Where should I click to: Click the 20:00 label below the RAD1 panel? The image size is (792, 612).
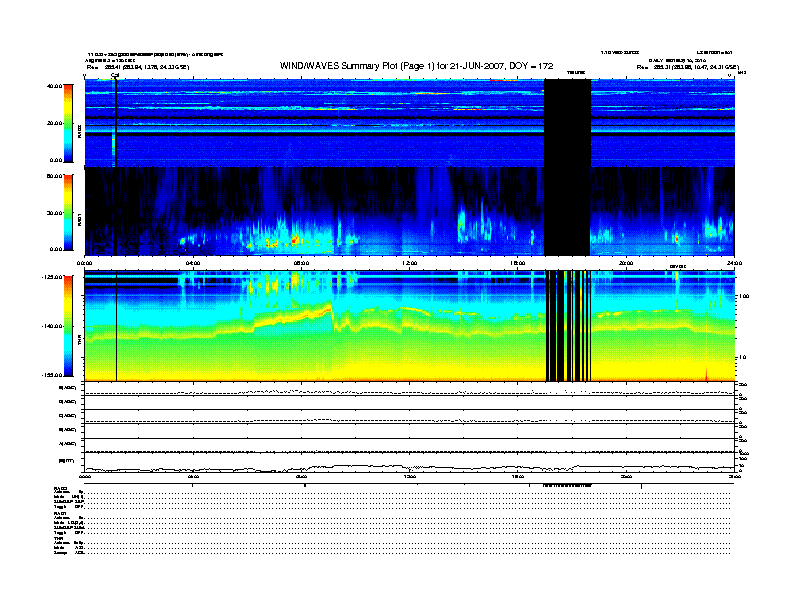pyautogui.click(x=626, y=263)
